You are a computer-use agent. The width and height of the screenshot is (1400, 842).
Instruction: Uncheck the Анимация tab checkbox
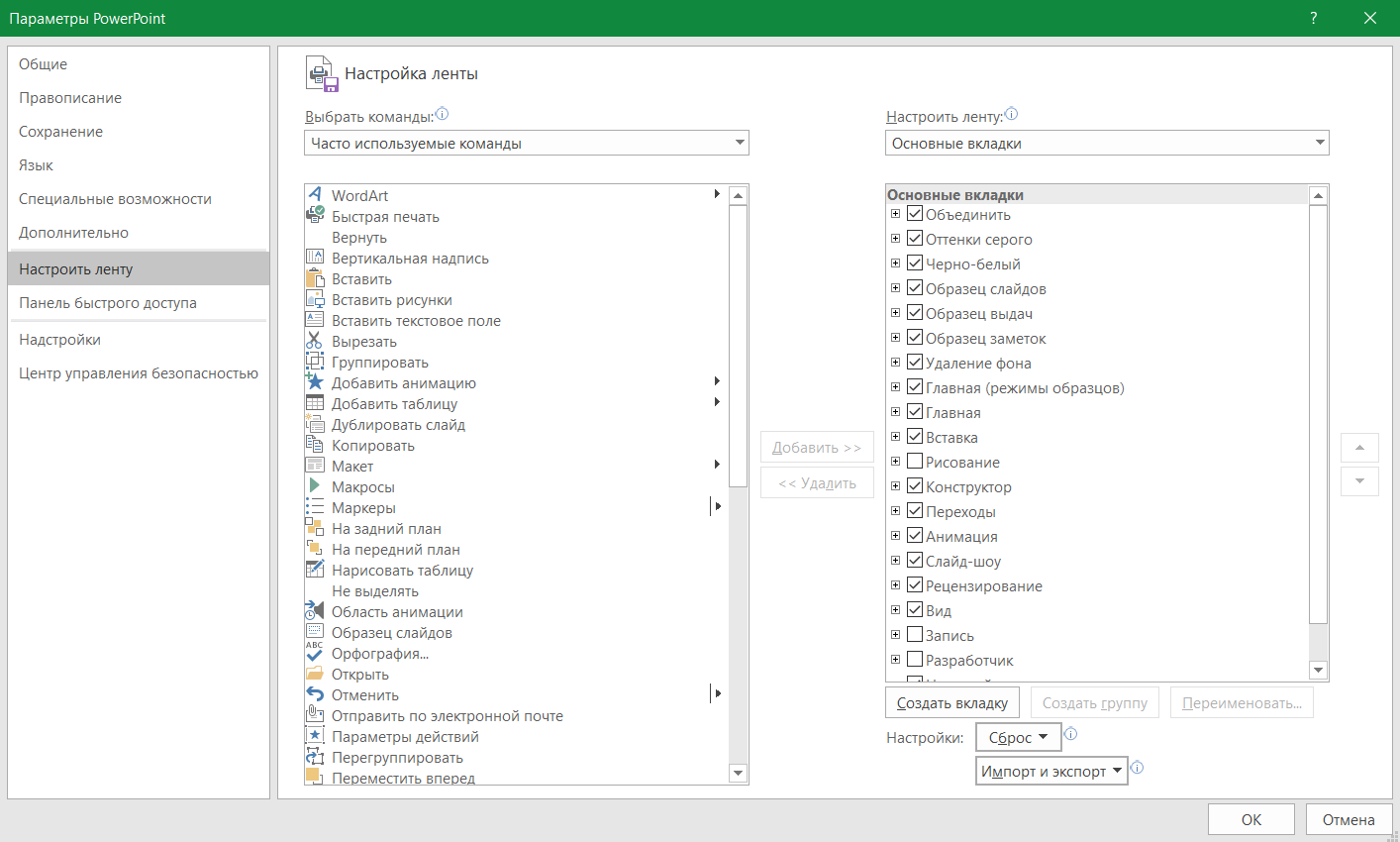pyautogui.click(x=915, y=536)
